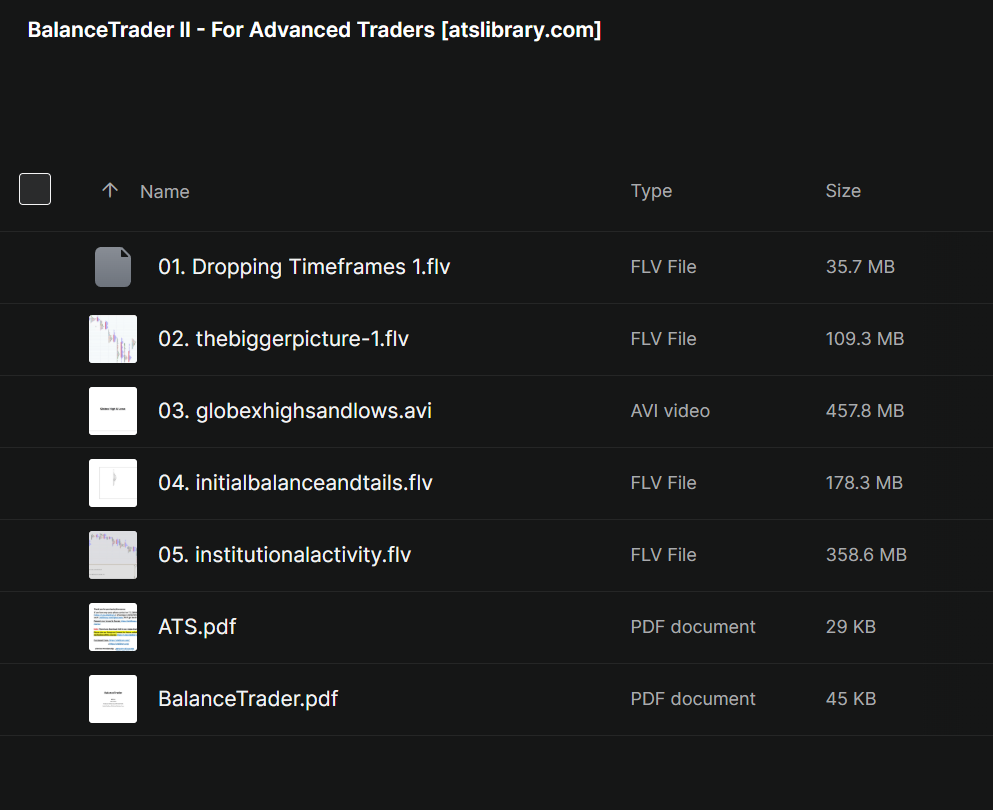Click size value 35.7 MB
This screenshot has width=993, height=810.
(x=860, y=267)
